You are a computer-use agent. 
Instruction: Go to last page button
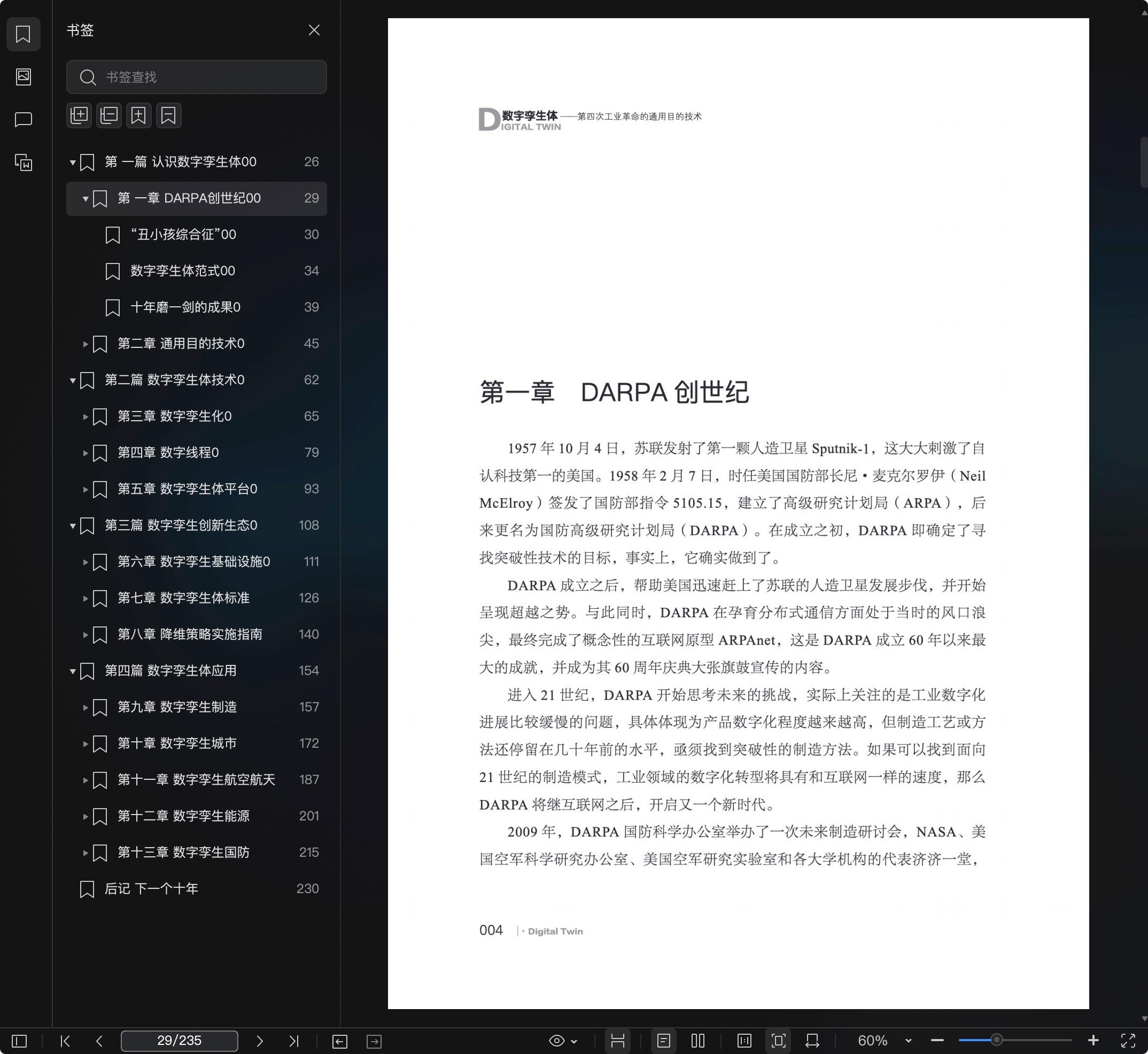(294, 1041)
